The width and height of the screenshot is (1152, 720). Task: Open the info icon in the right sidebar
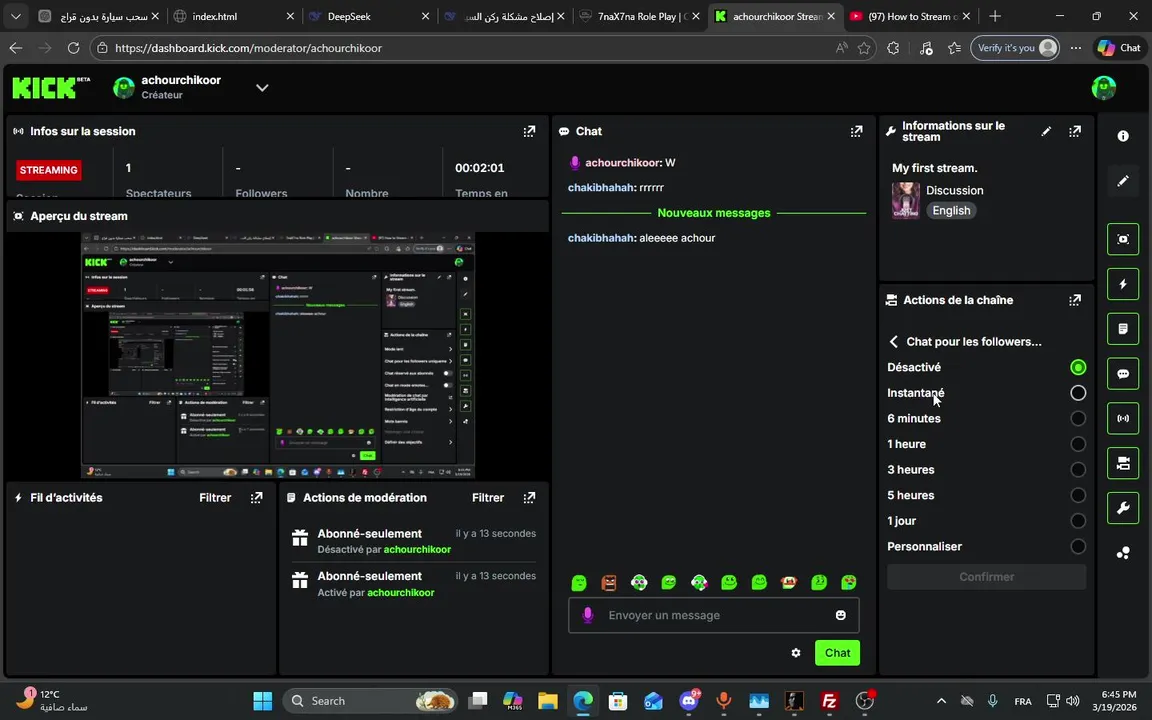[x=1123, y=136]
